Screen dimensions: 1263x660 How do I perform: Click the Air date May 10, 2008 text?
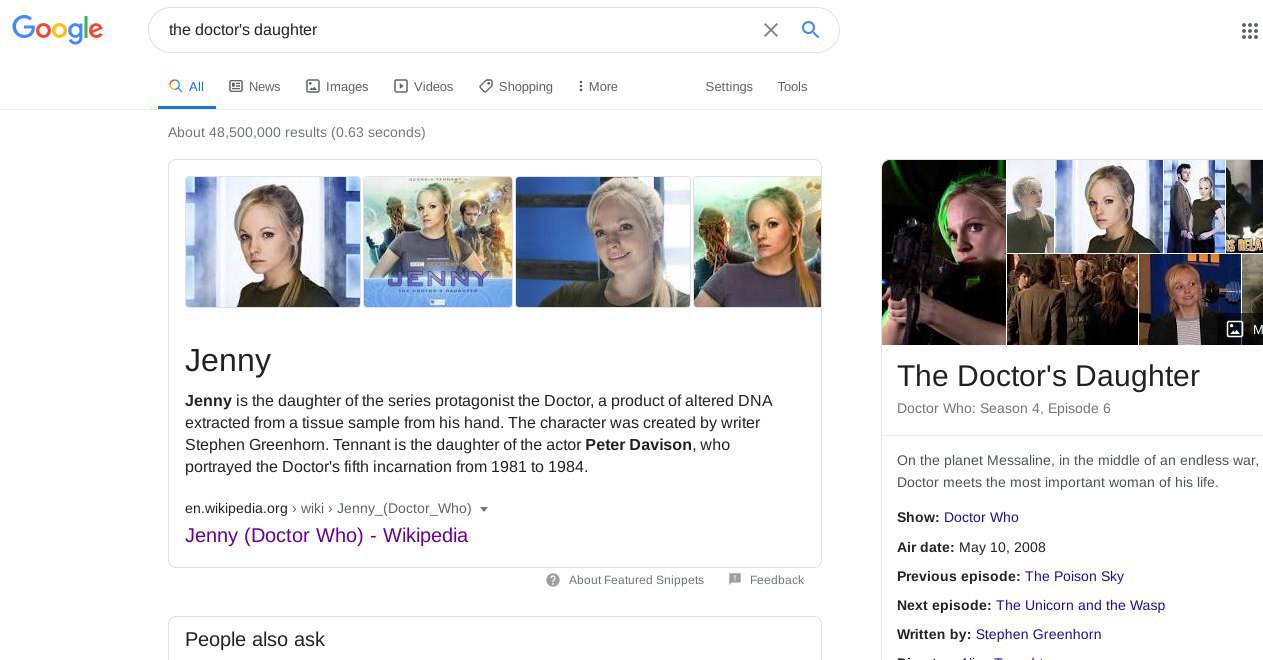click(x=971, y=547)
